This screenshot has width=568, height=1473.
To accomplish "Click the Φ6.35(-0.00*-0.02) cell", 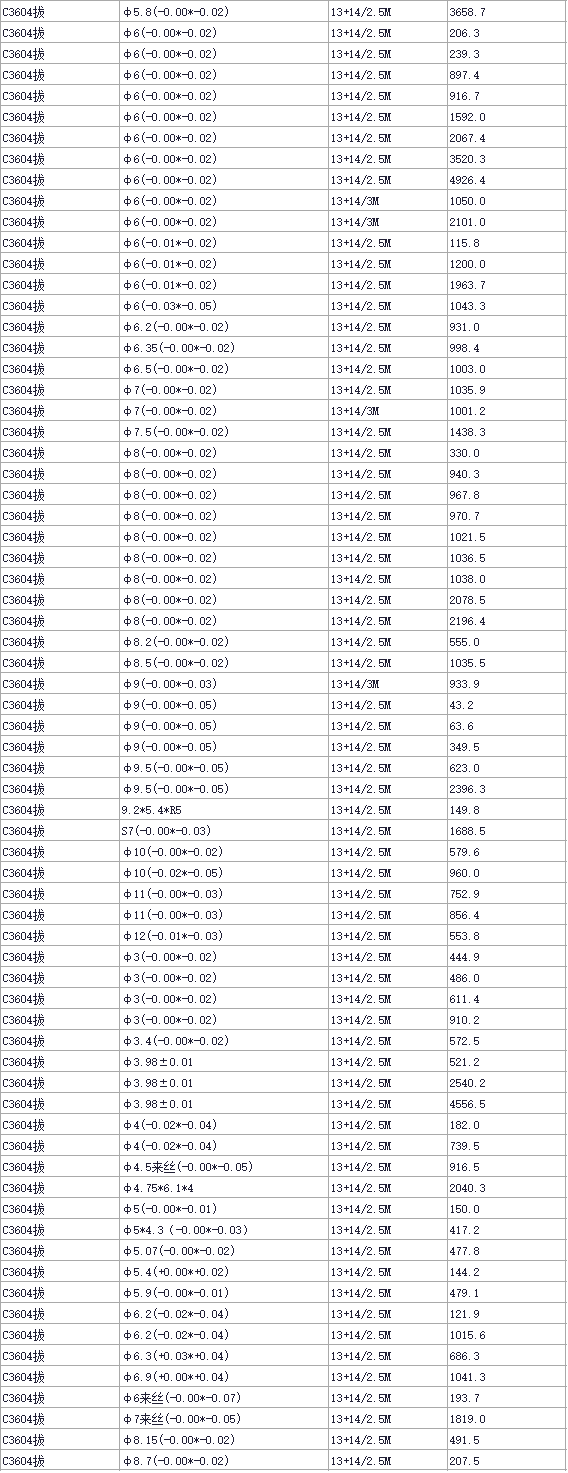I will pyautogui.click(x=223, y=348).
